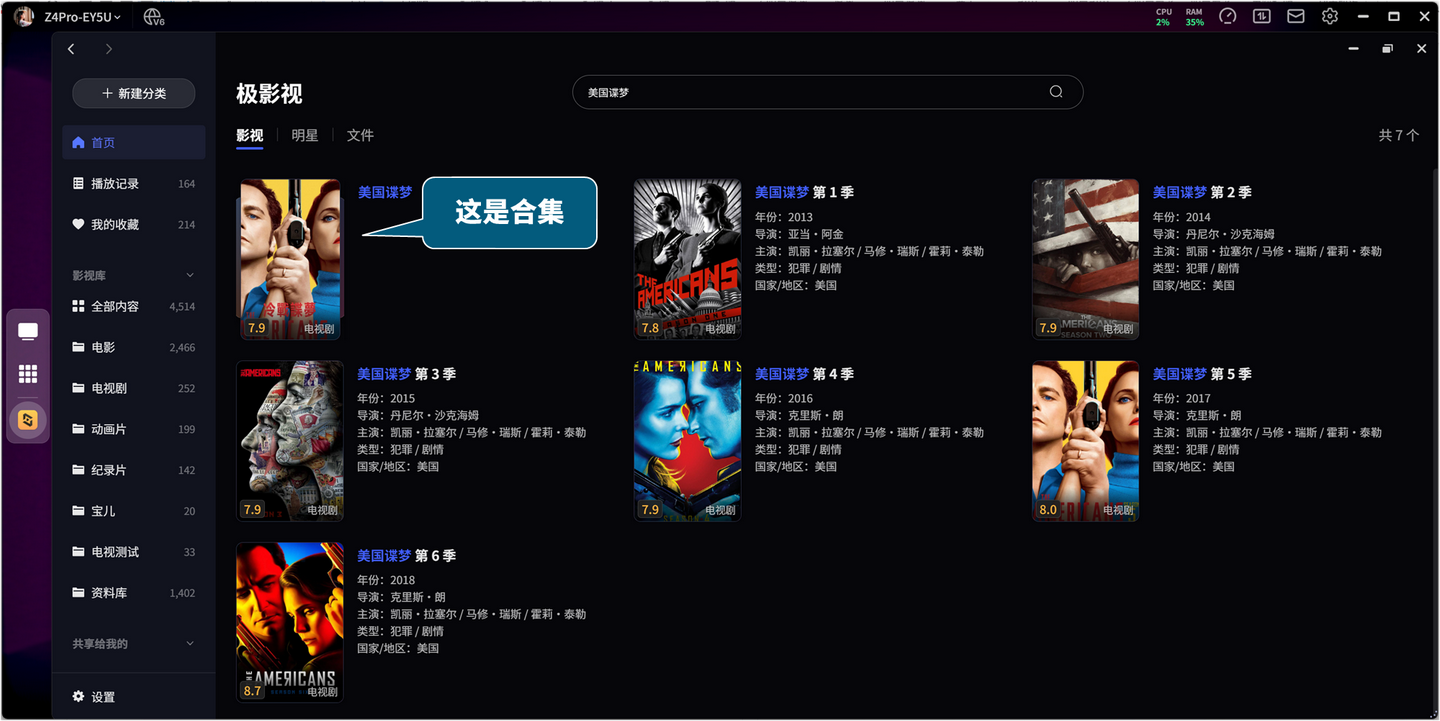Open the app grid icon in left dock
Image resolution: width=1440 pixels, height=721 pixels.
(28, 374)
